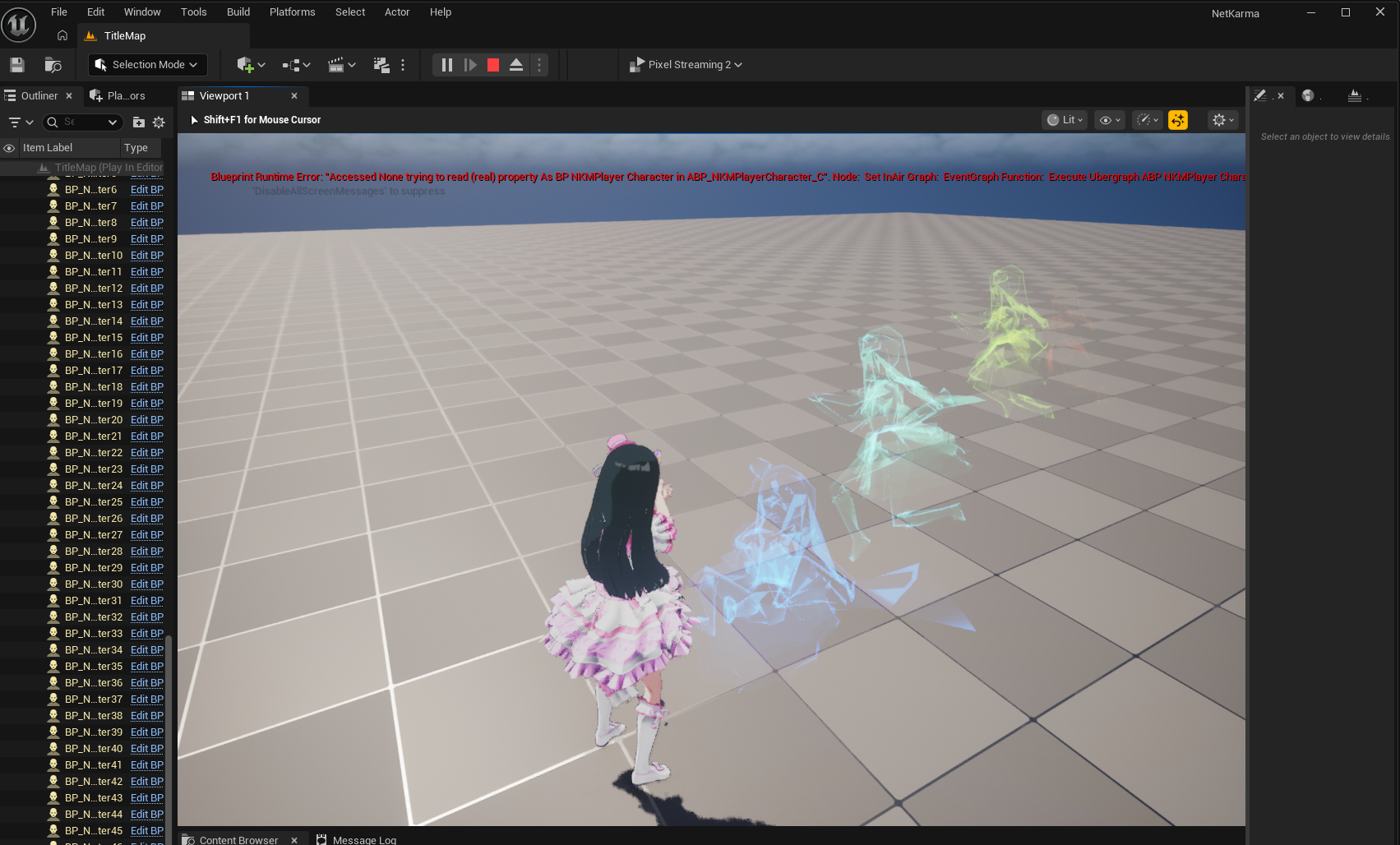1400x845 pixels.
Task: Click the build/stacked squares toolbar icon
Action: 381,65
